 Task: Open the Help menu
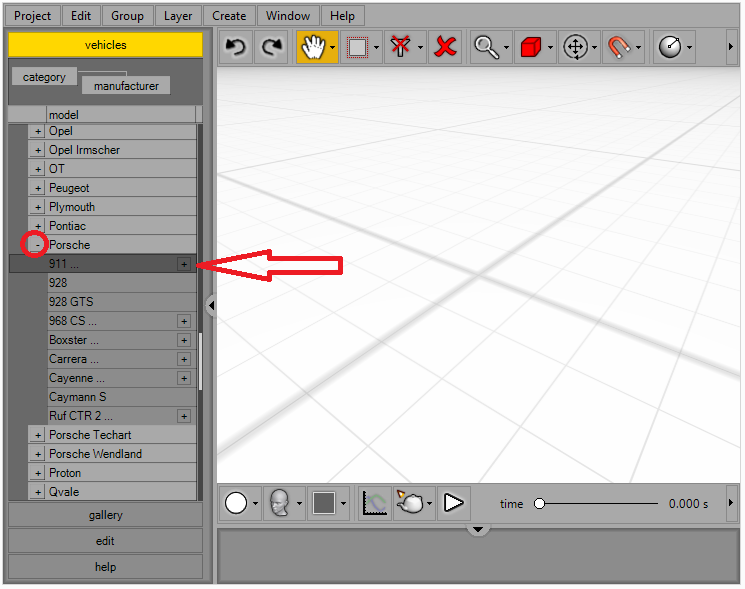pyautogui.click(x=343, y=16)
